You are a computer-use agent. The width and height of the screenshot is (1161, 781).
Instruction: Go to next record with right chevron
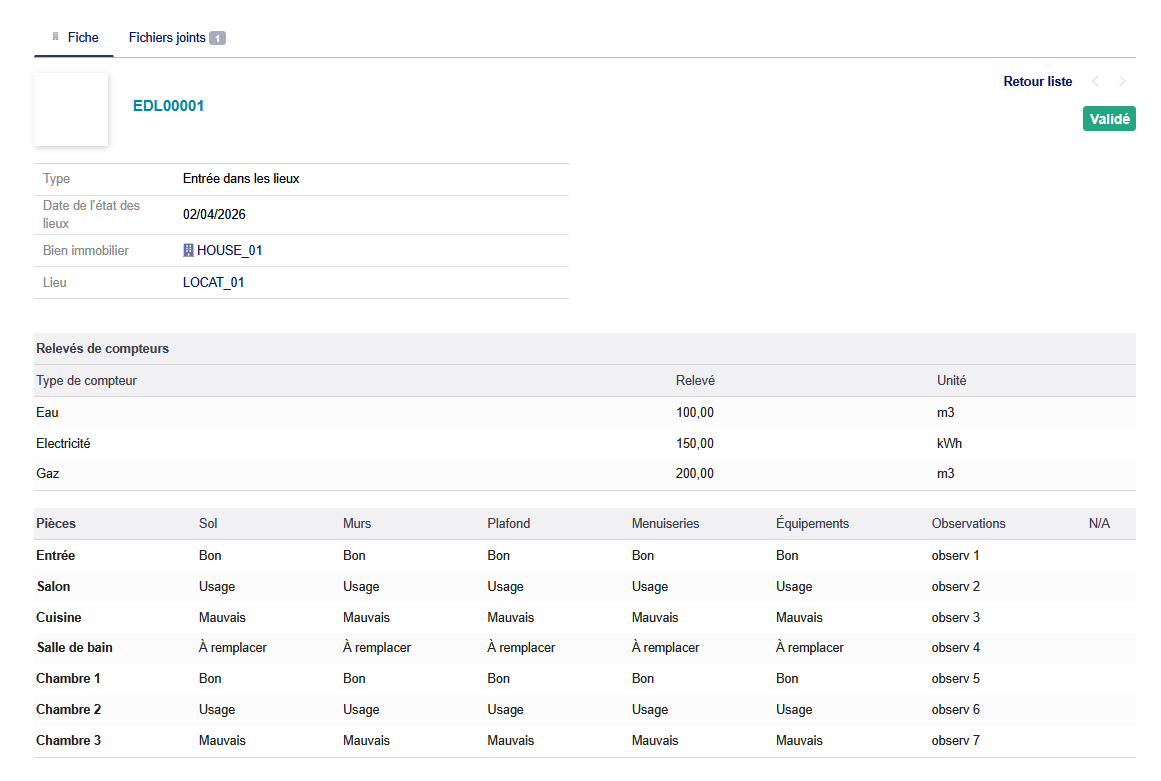[1122, 82]
